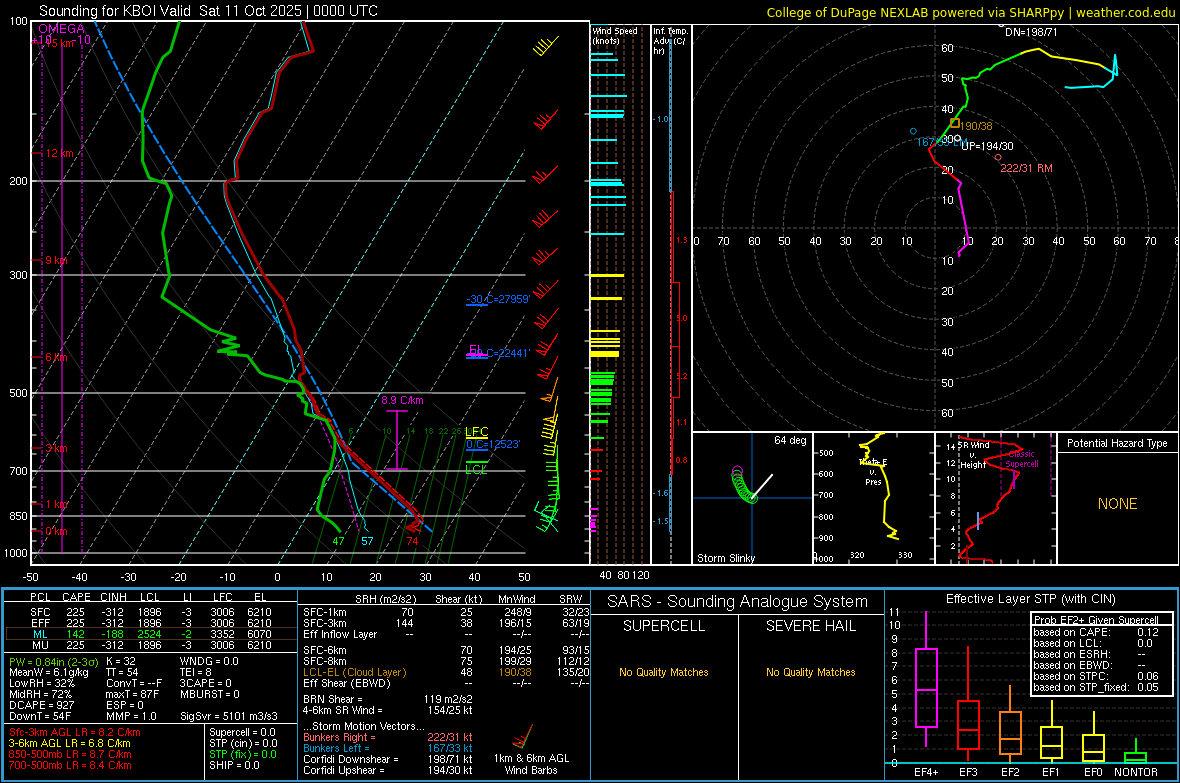Click the 'Inf. Temp. Adv.' panel header
The width and height of the screenshot is (1180, 783).
pos(670,41)
